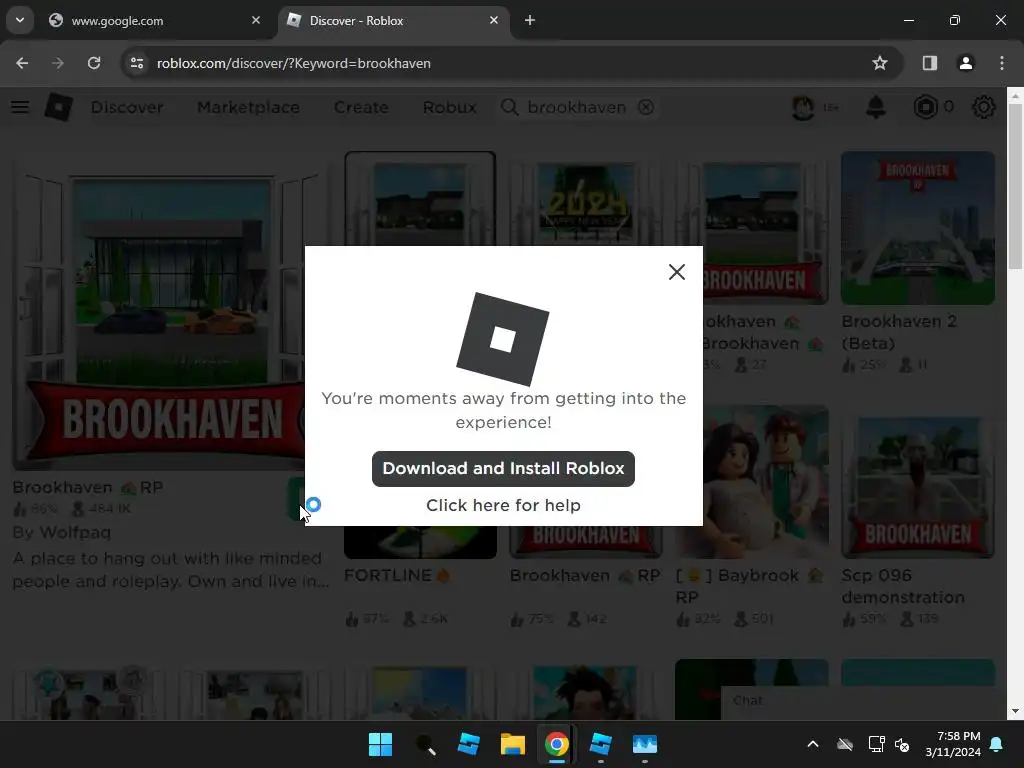The width and height of the screenshot is (1024, 768).
Task: Clear the brookhaven search text
Action: point(646,107)
